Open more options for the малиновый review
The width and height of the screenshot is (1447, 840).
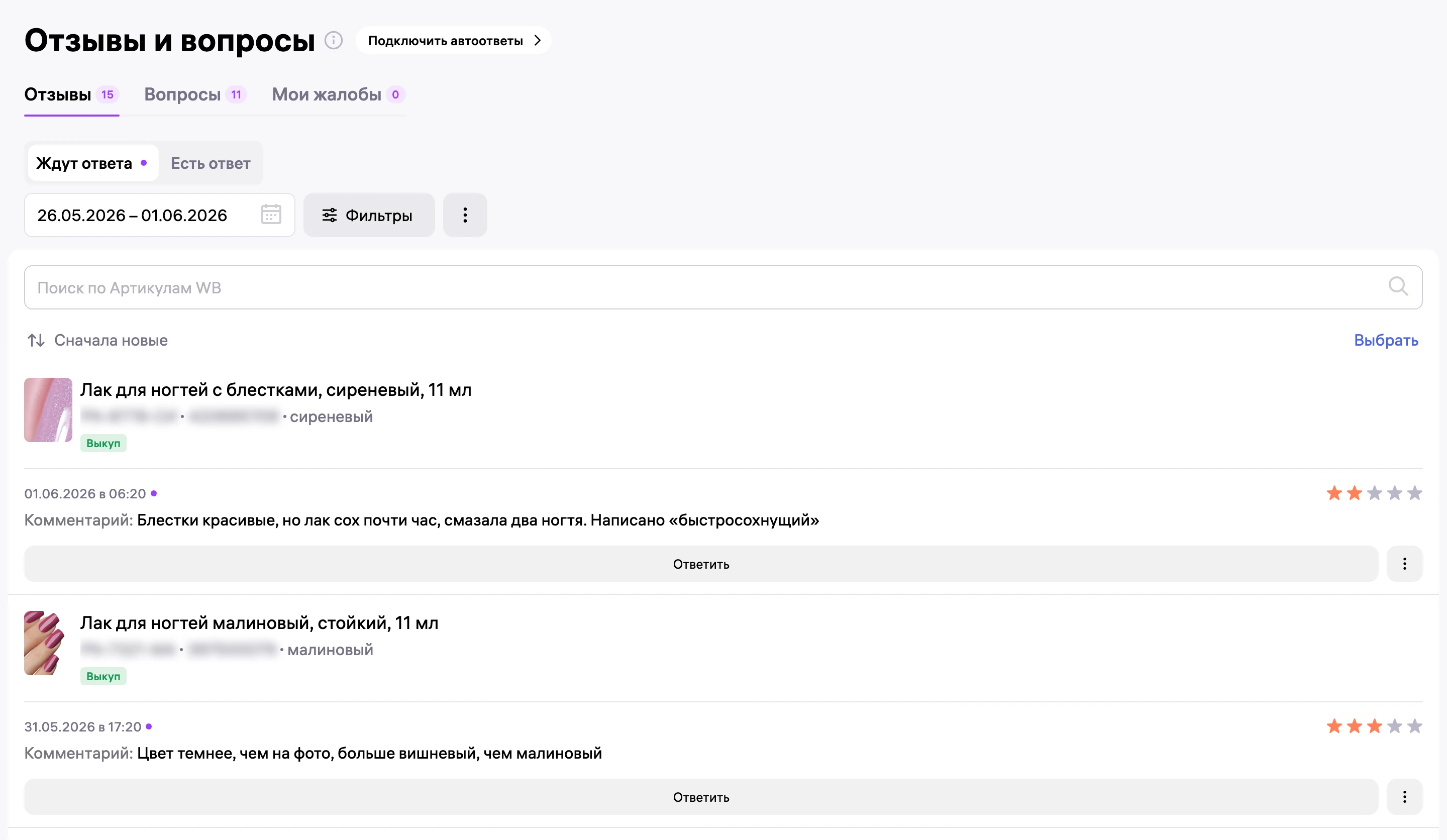tap(1404, 797)
